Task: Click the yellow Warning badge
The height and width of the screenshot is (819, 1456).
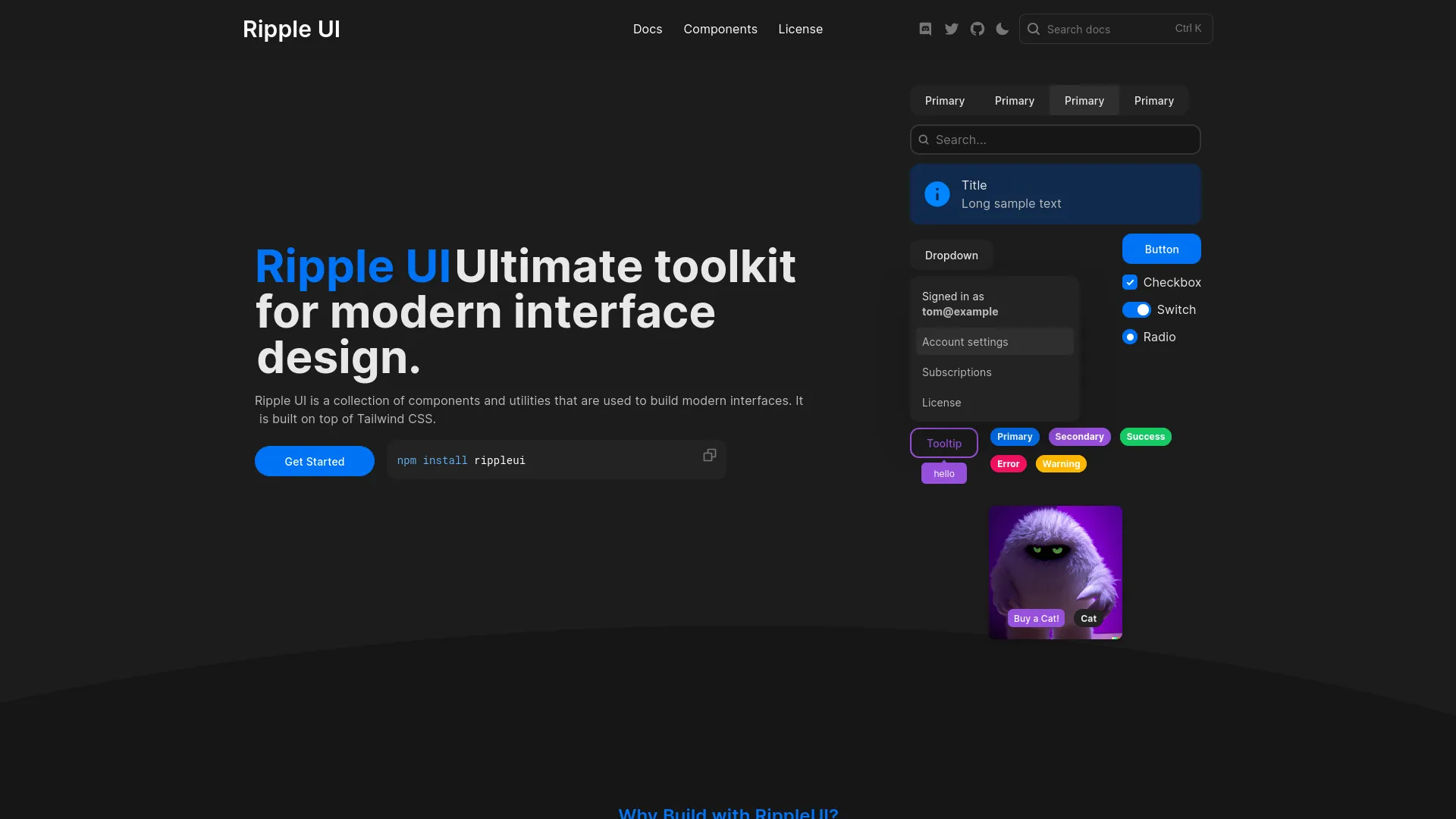Action: pyautogui.click(x=1061, y=464)
